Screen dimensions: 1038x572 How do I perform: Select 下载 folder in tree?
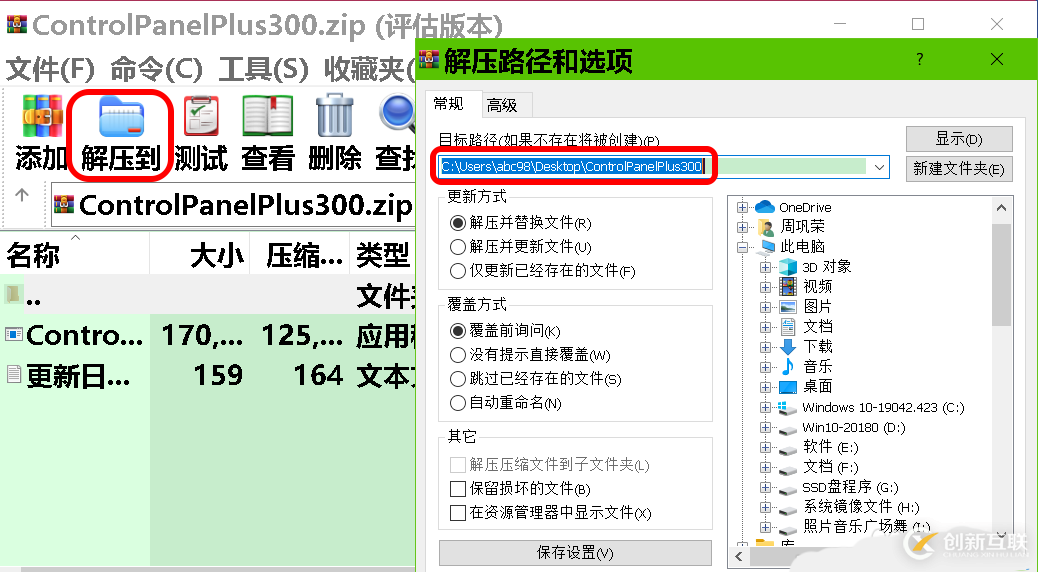pos(818,346)
